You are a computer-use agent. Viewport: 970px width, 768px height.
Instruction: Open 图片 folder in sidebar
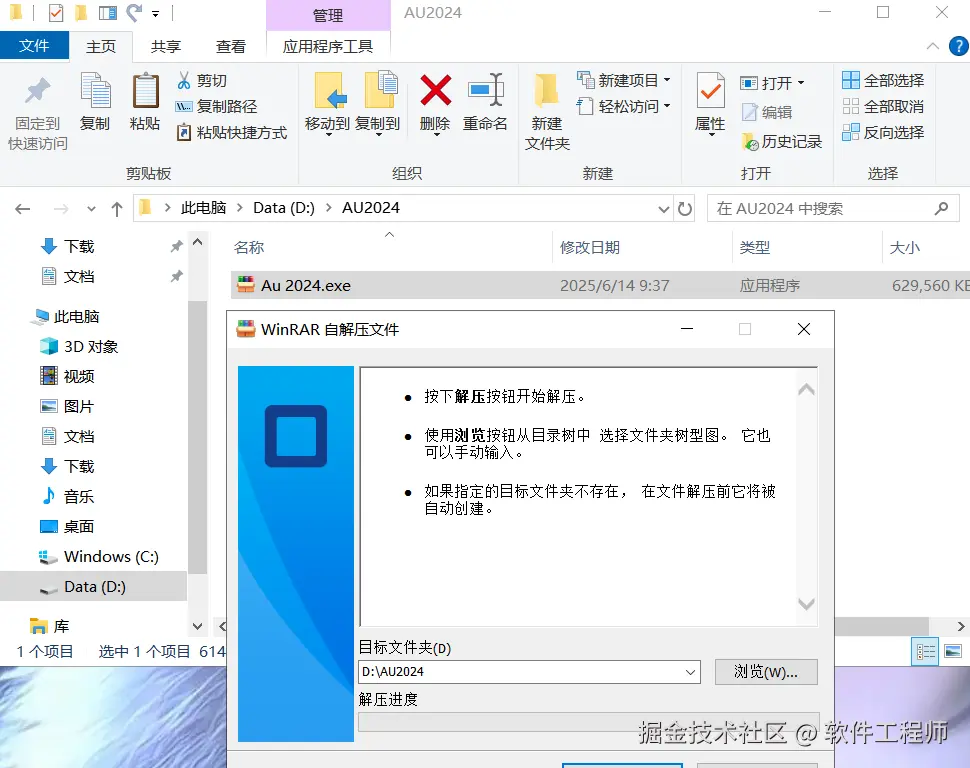(79, 407)
